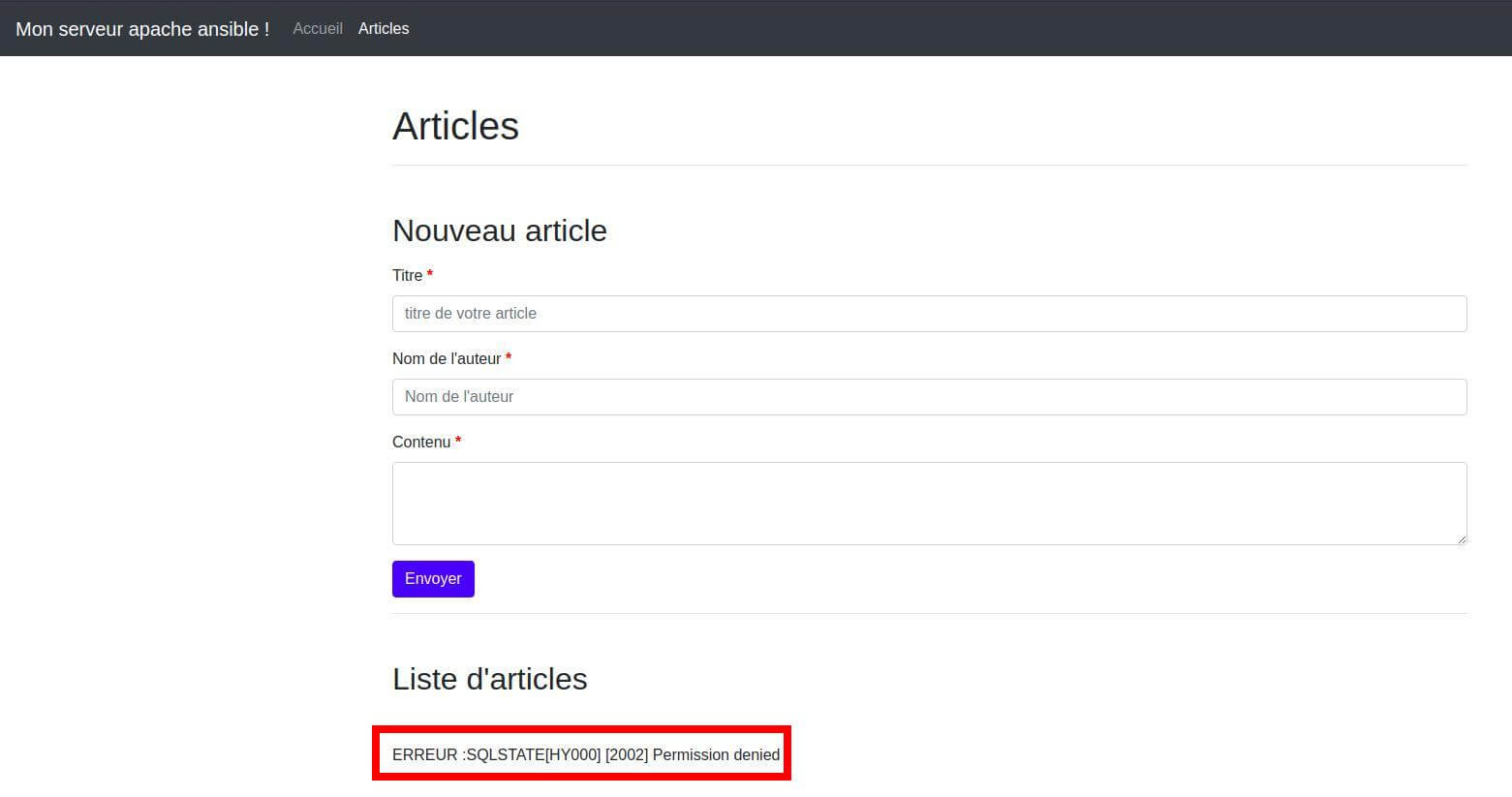This screenshot has height=797, width=1512.
Task: Click the main 'Articles' page heading
Action: [x=455, y=127]
